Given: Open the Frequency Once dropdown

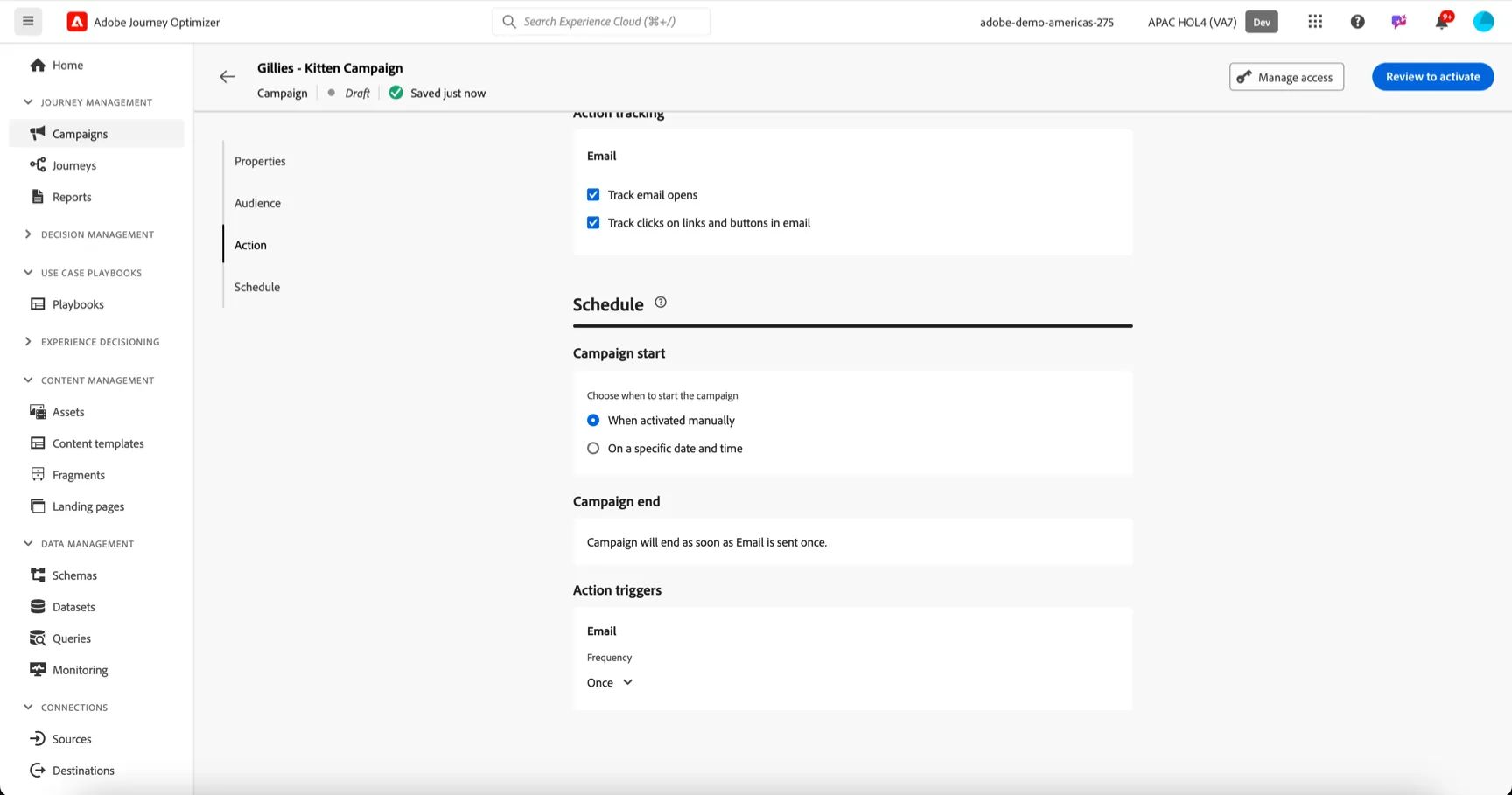Looking at the screenshot, I should coord(610,682).
